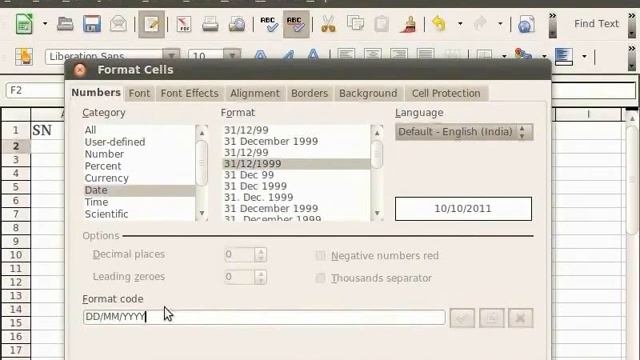Click the Page Preview icon

(237, 24)
